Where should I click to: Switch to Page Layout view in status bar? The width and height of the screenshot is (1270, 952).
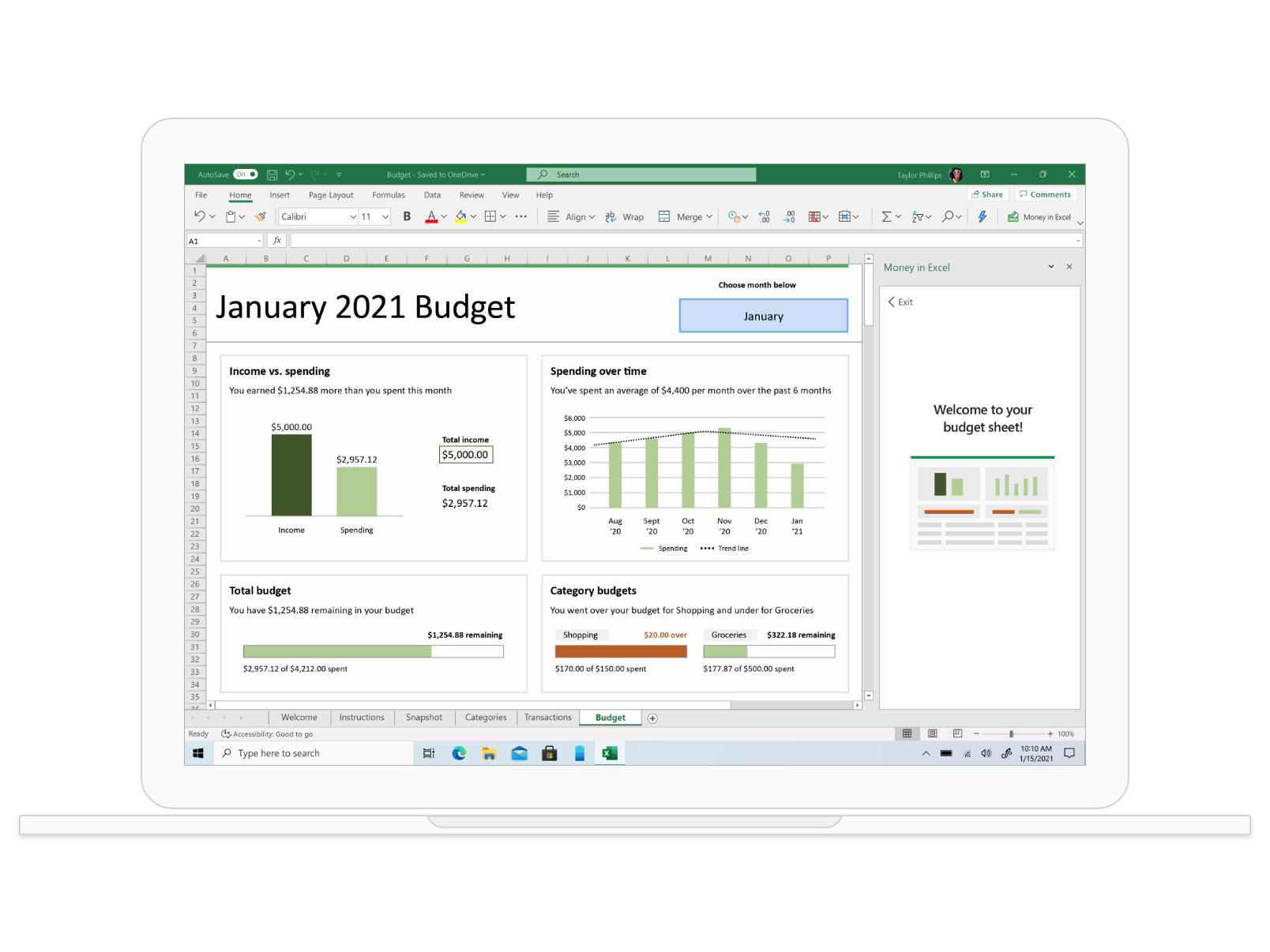pyautogui.click(x=932, y=733)
